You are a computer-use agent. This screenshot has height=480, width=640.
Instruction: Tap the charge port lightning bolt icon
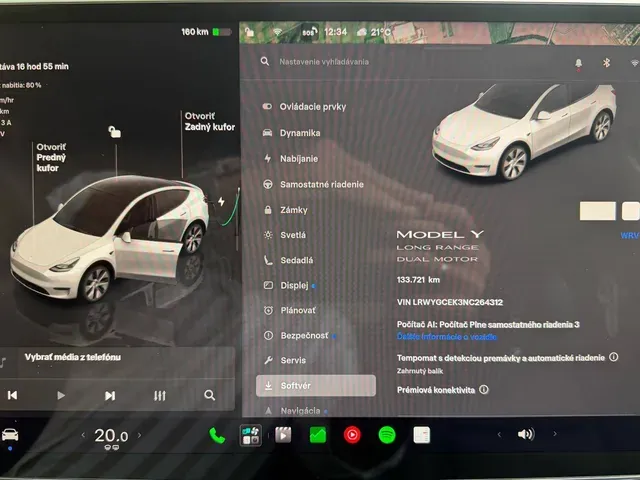click(221, 202)
